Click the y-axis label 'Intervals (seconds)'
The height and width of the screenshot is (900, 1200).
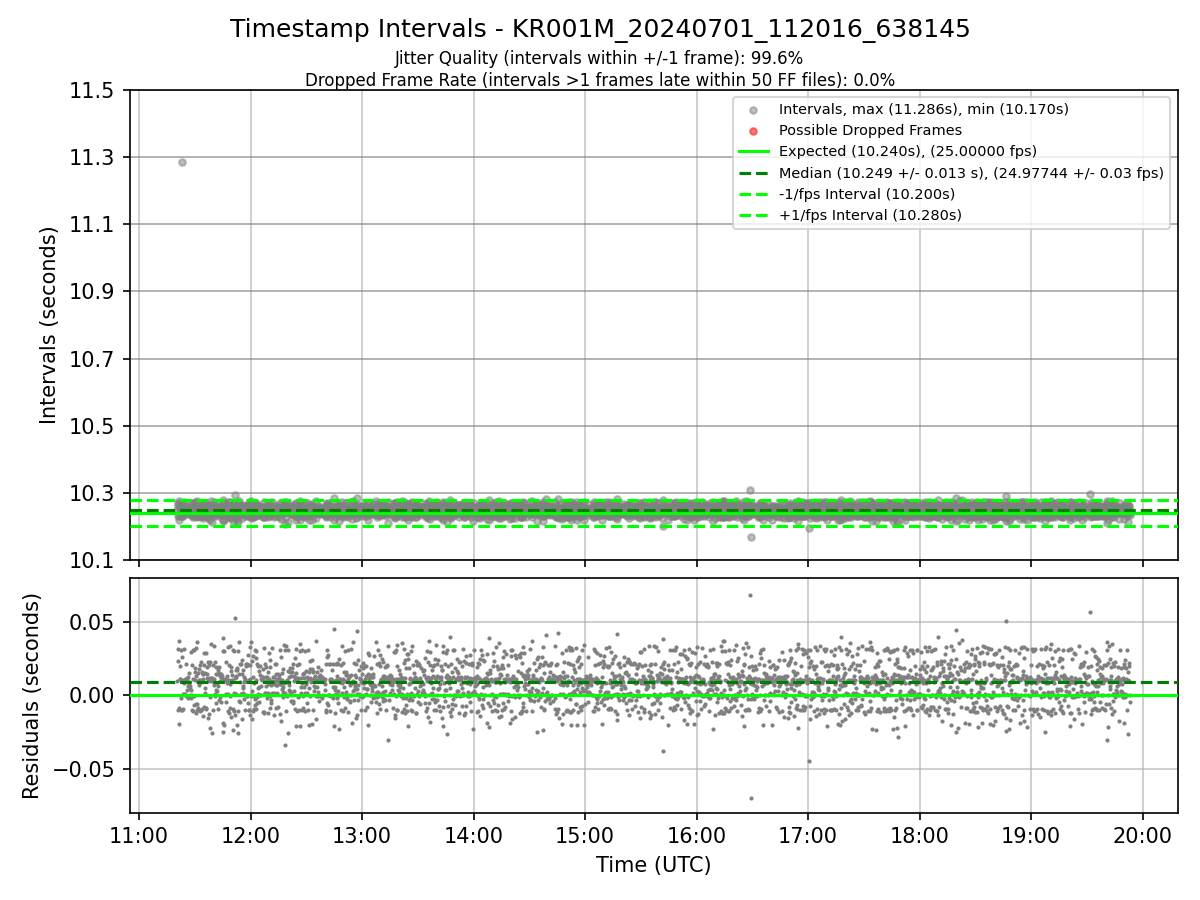pos(49,325)
